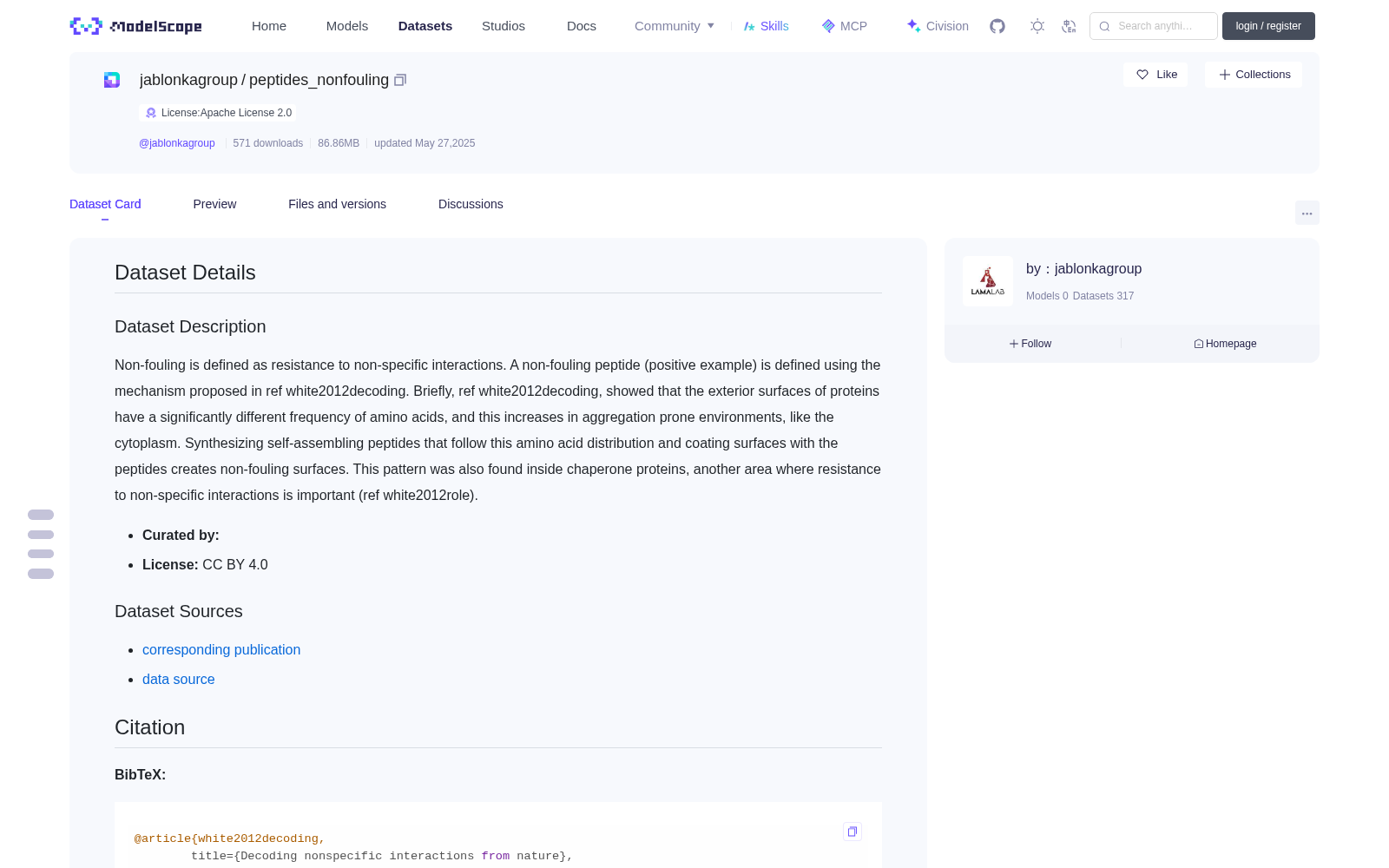Image resolution: width=1389 pixels, height=868 pixels.
Task: Switch to the Preview tab
Action: [x=214, y=204]
